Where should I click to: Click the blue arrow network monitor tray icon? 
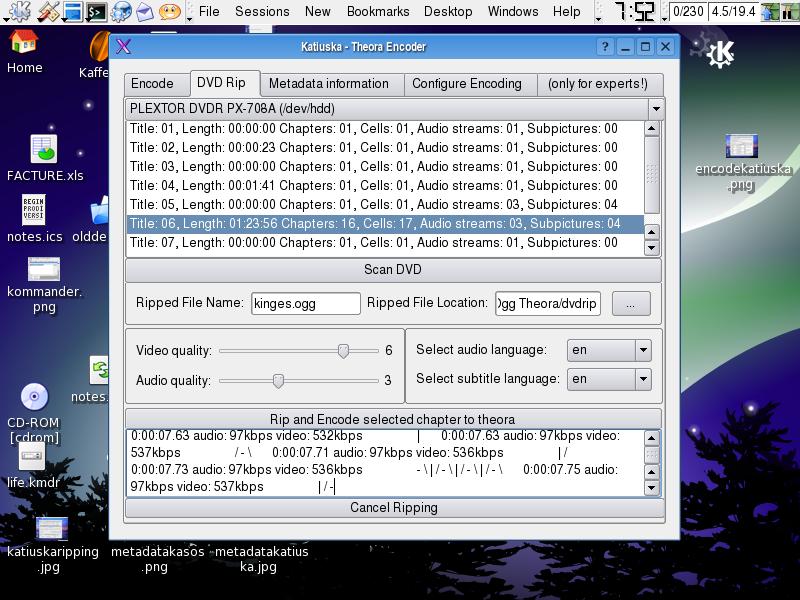769,12
